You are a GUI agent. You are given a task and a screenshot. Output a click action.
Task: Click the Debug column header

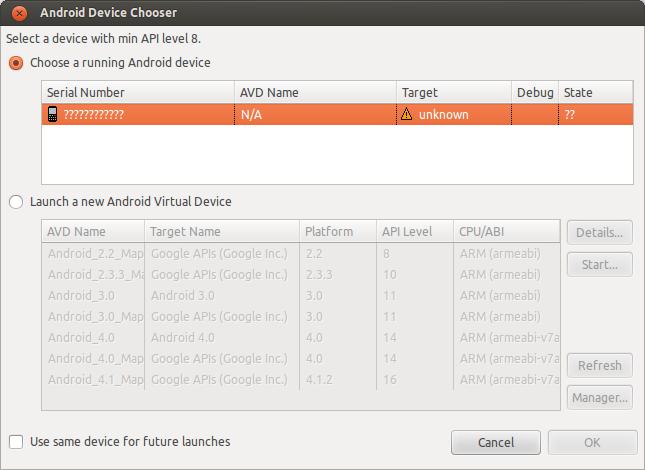535,93
